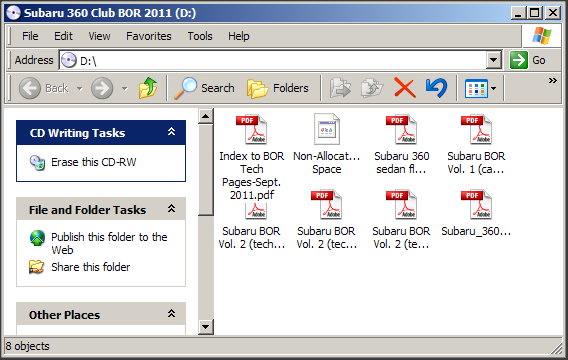
Task: Click the Non-Allocat... Space file name
Action: coord(327,163)
